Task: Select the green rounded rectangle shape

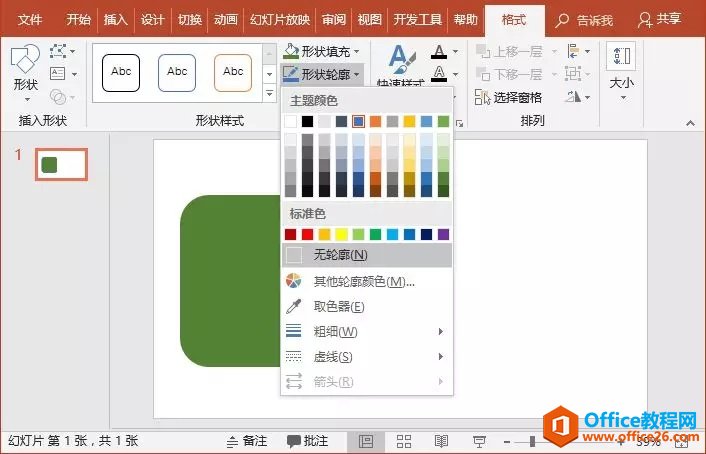Action: click(230, 281)
